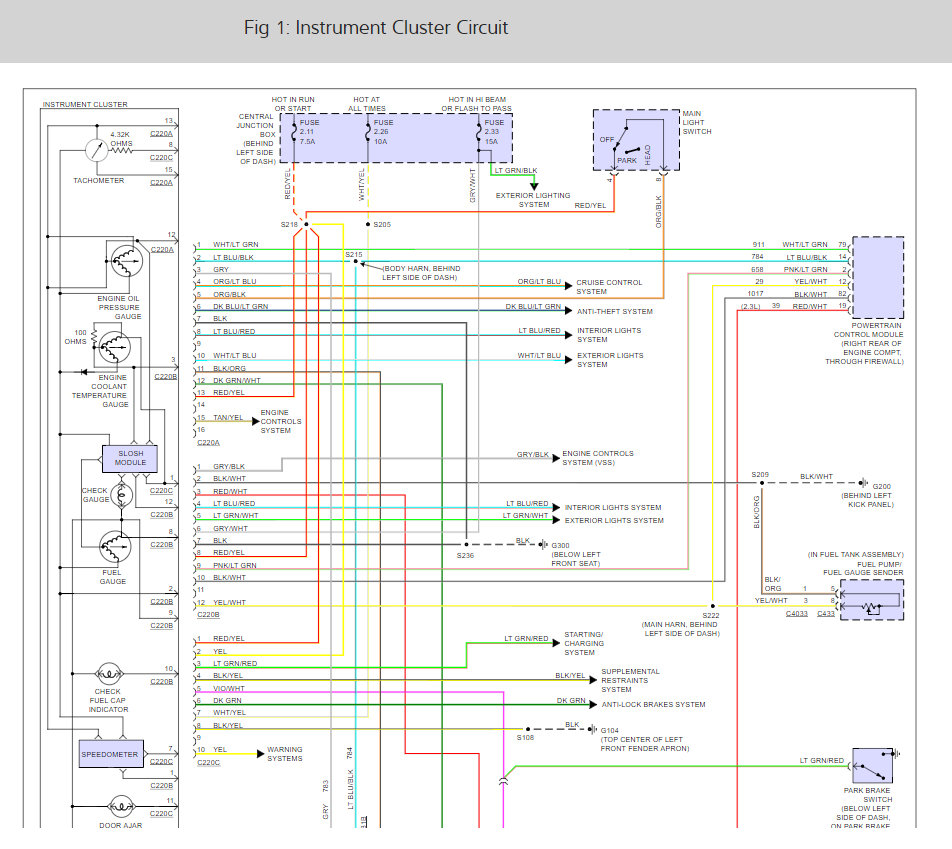
Task: Select the powertrain control module box
Action: (878, 278)
